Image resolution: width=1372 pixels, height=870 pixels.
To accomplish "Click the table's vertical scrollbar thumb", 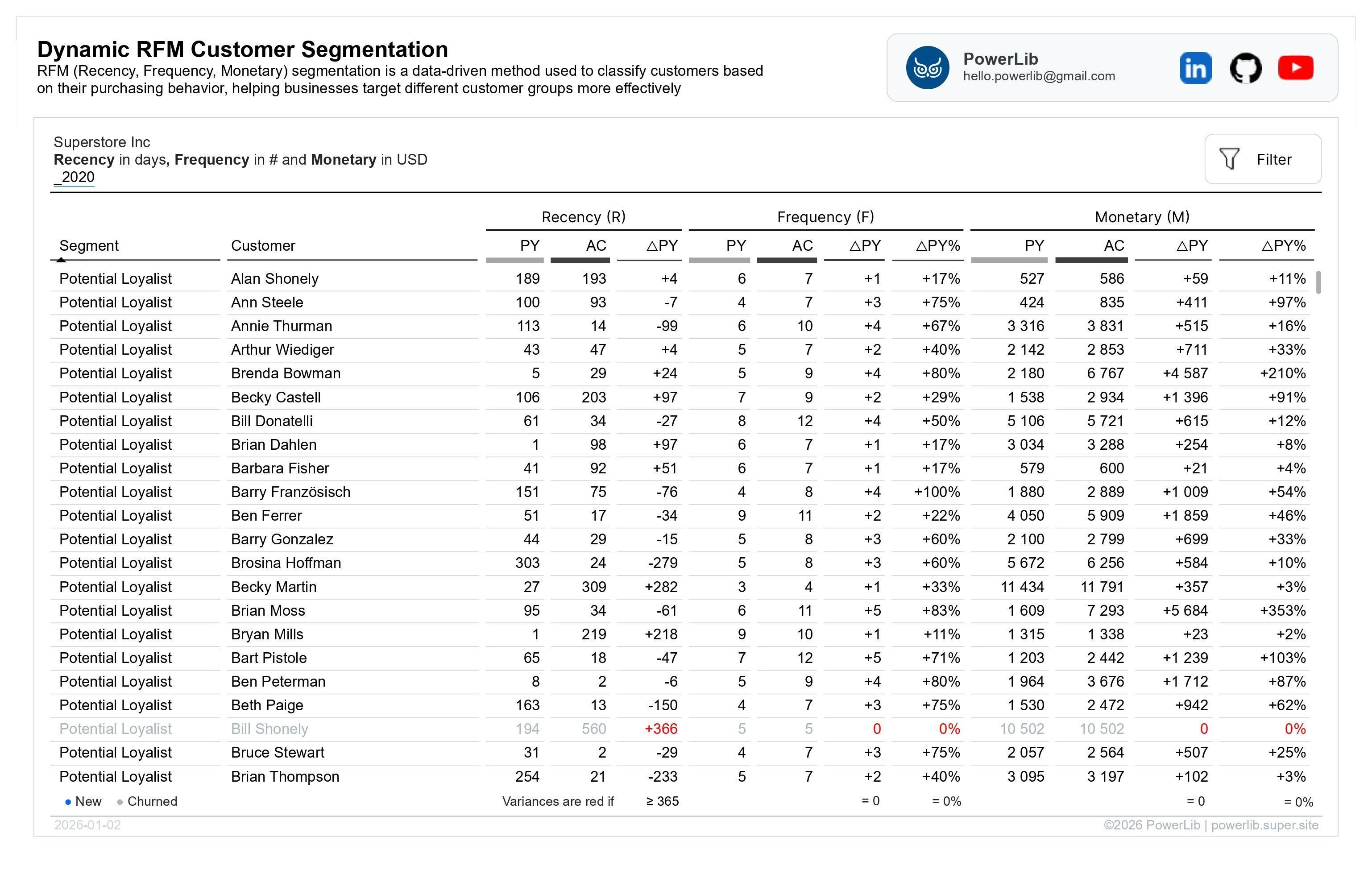I will coord(1318,282).
